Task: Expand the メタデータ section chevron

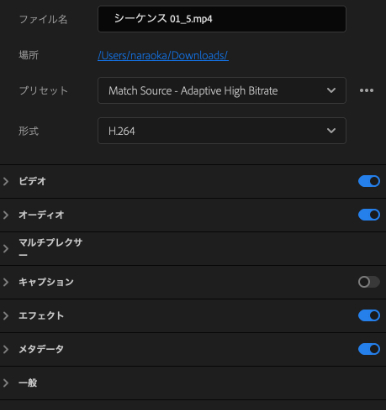Action: click(x=6, y=349)
